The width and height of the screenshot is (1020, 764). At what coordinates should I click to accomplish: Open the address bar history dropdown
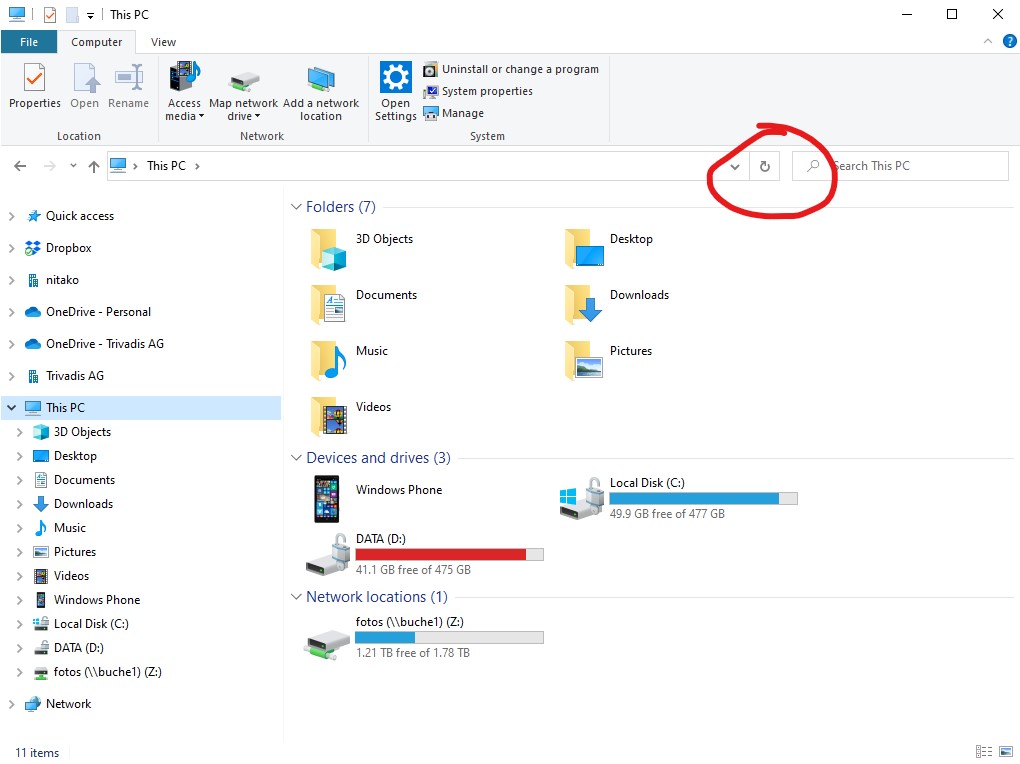(x=734, y=167)
